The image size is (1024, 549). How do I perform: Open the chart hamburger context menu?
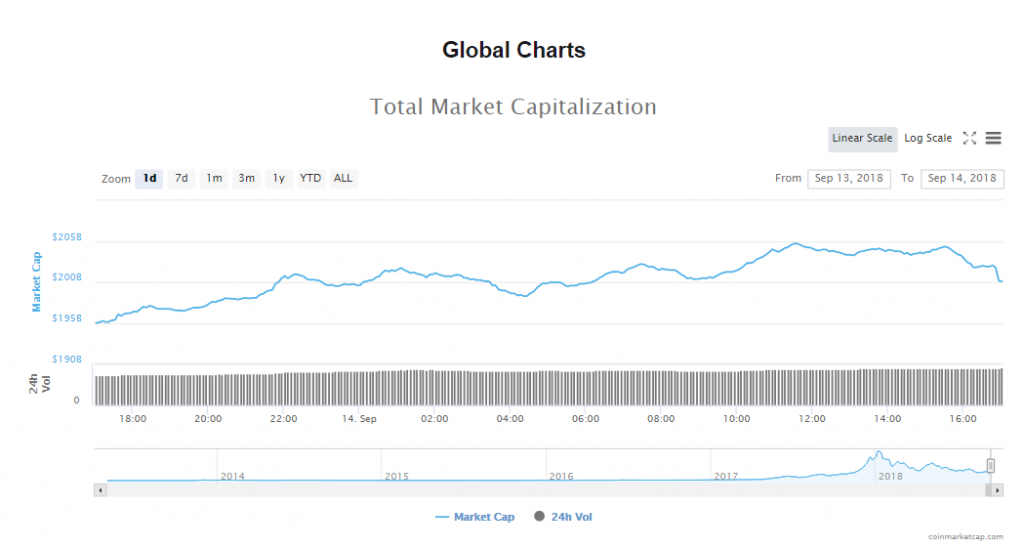coord(993,138)
